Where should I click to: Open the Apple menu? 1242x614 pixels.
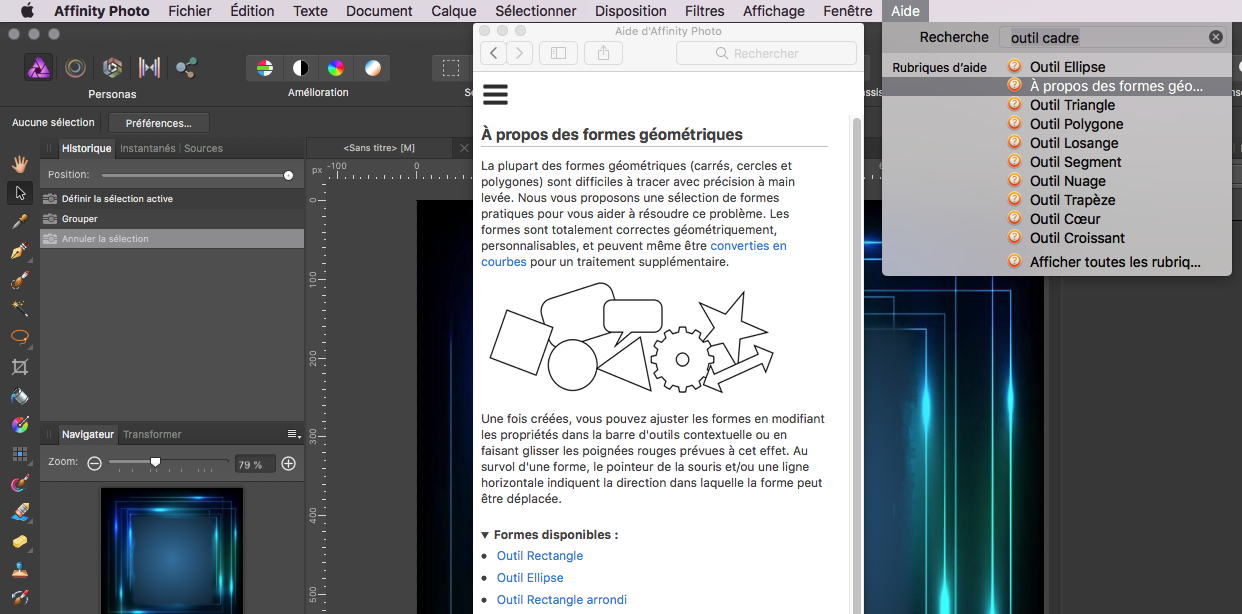tap(27, 11)
